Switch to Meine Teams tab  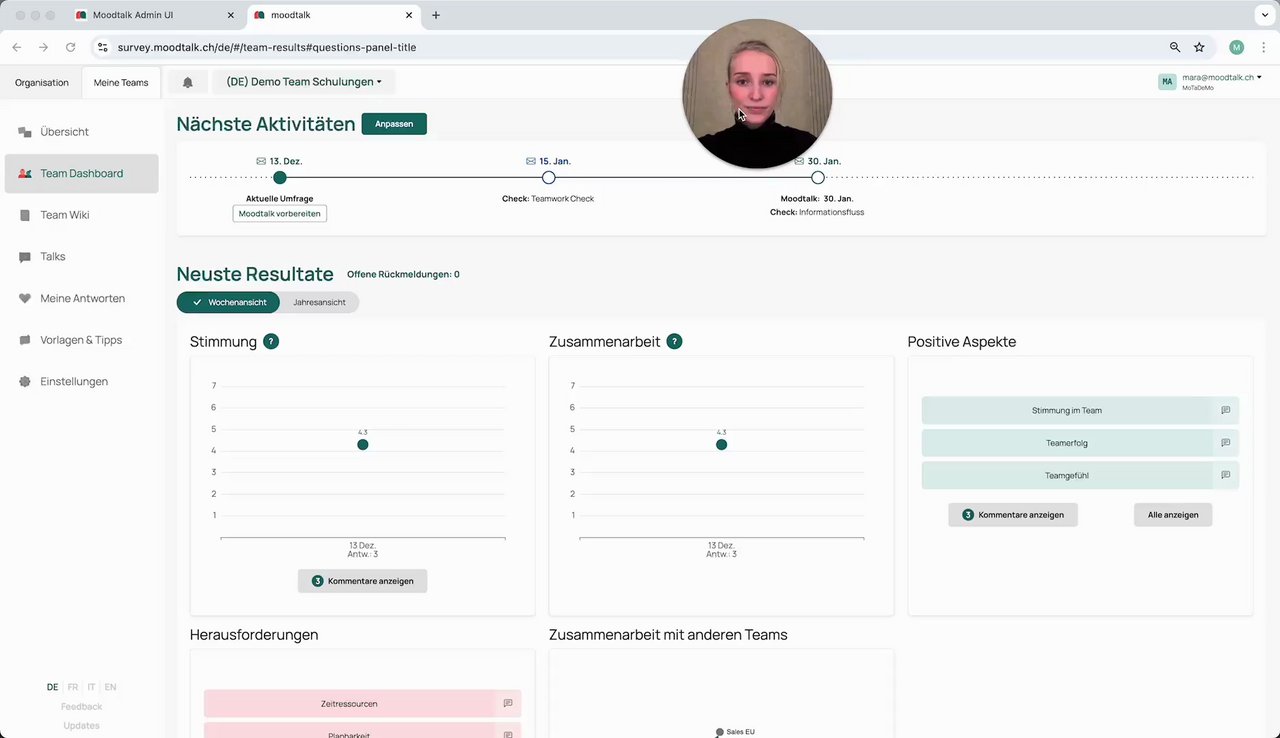(x=121, y=82)
